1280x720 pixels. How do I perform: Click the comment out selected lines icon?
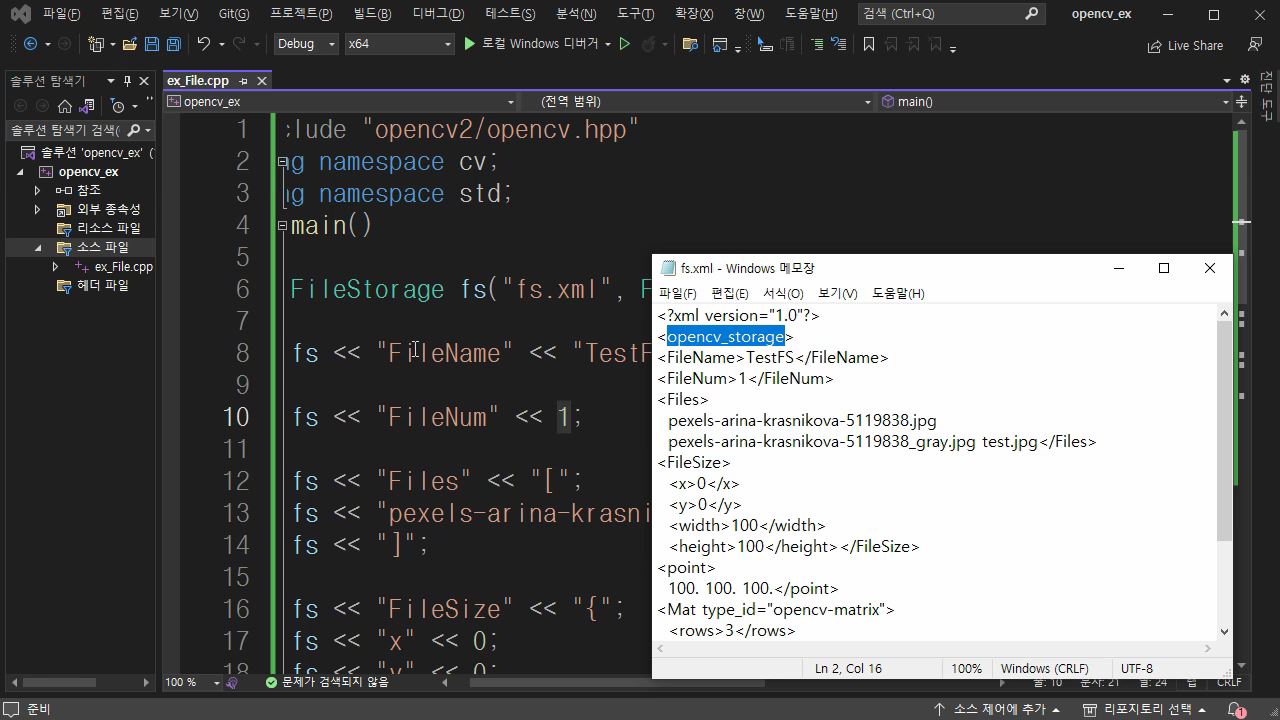pyautogui.click(x=818, y=44)
